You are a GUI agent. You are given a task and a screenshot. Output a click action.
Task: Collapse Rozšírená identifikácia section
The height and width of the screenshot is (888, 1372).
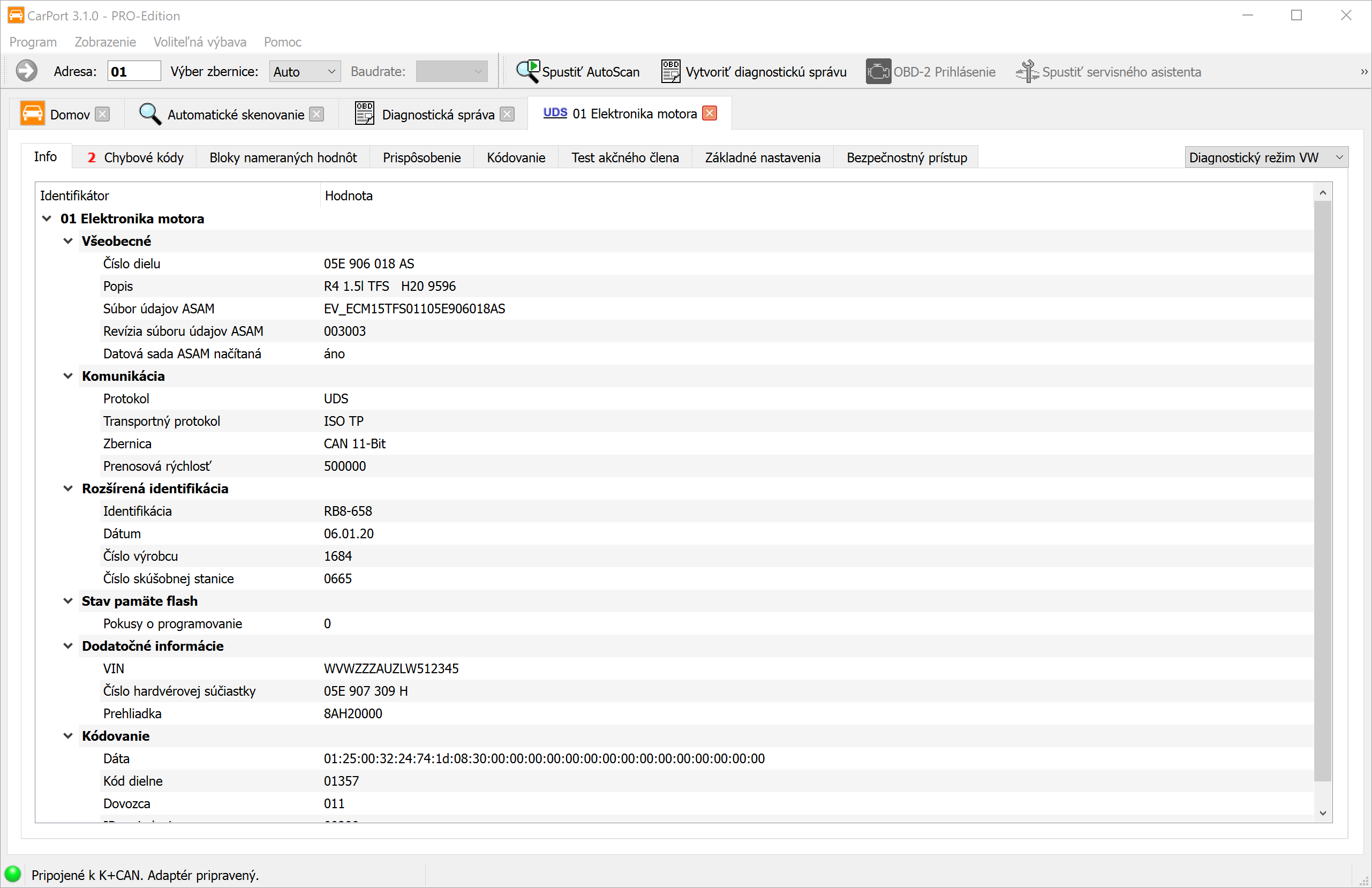tap(68, 488)
